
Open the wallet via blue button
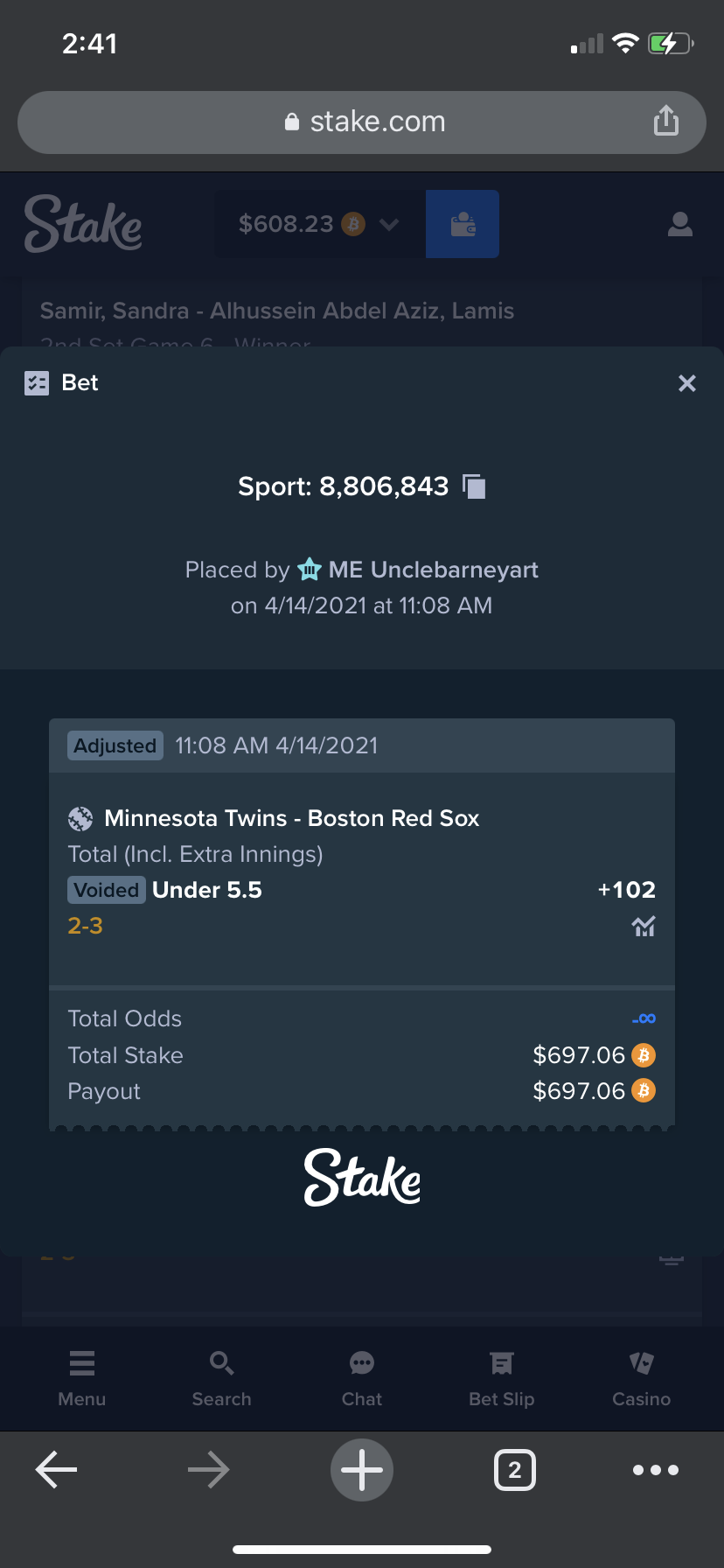click(463, 224)
